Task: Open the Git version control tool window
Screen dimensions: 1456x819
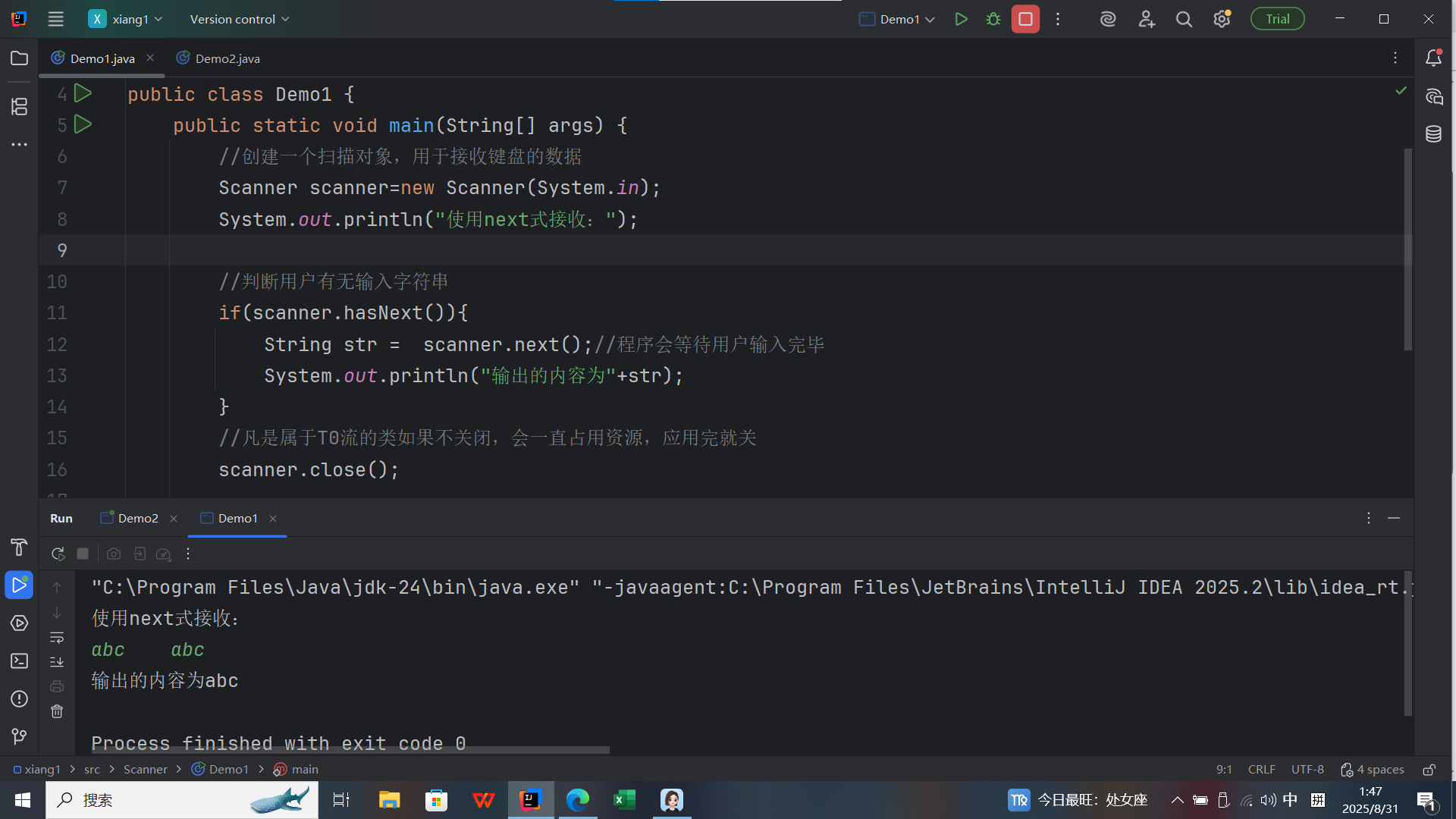Action: point(19,736)
